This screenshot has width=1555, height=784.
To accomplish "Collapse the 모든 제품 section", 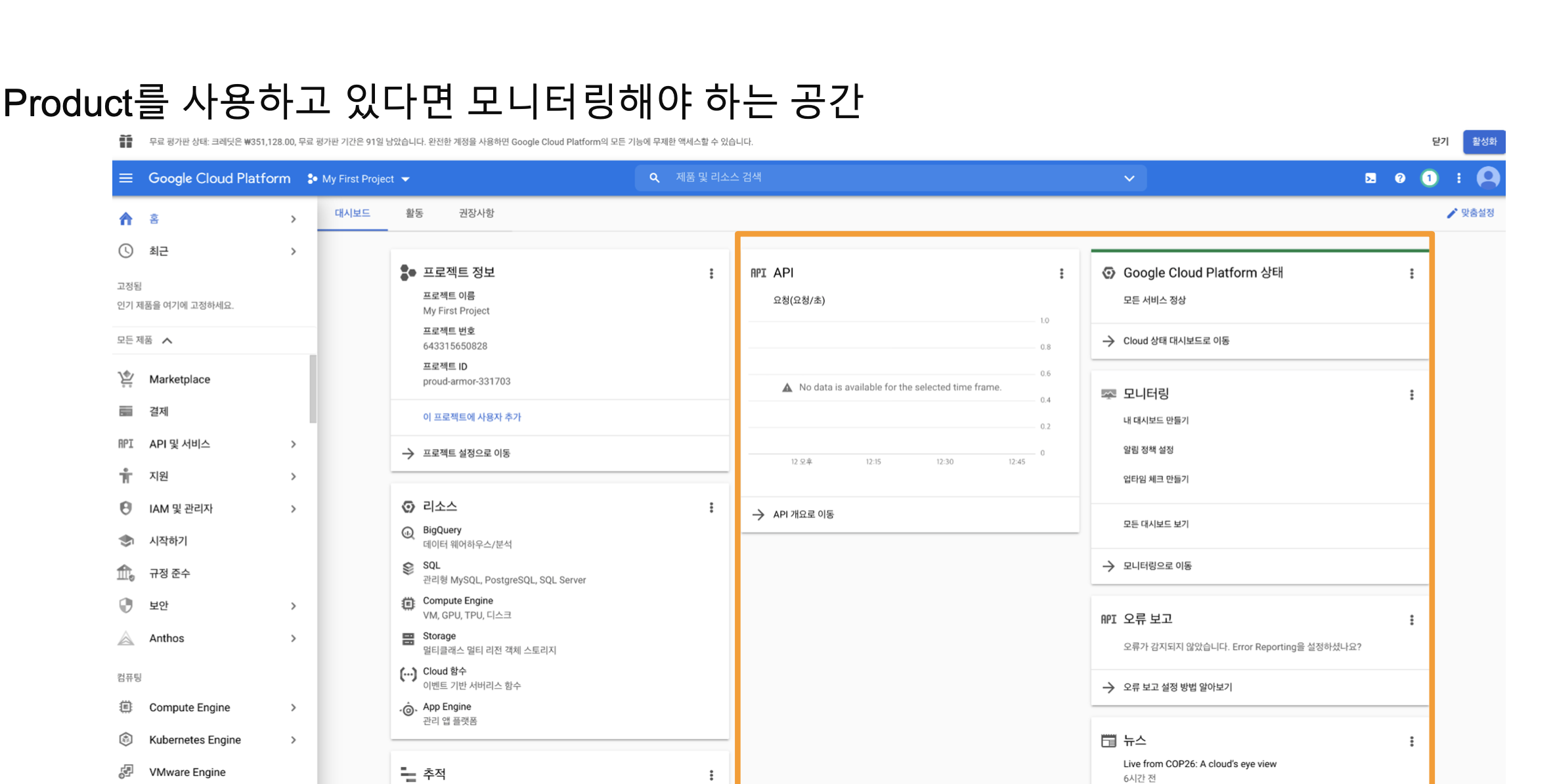I will pyautogui.click(x=167, y=340).
